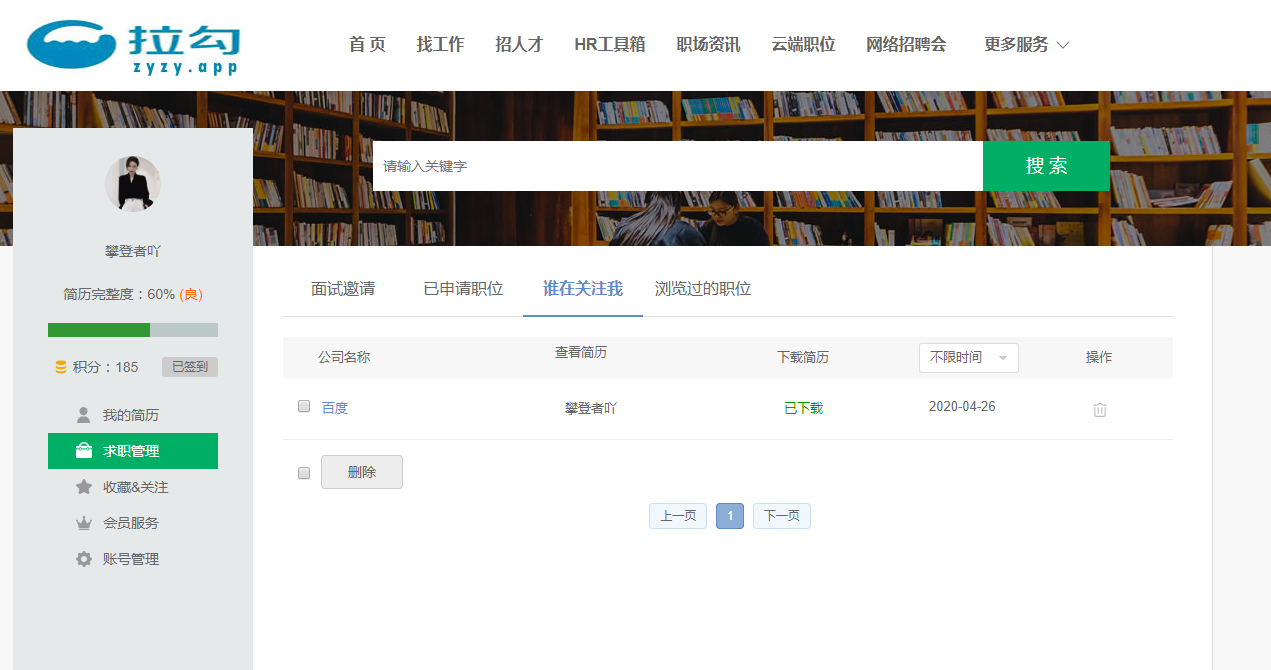
Task: Open HR工具箱 navigation item
Action: coord(610,45)
